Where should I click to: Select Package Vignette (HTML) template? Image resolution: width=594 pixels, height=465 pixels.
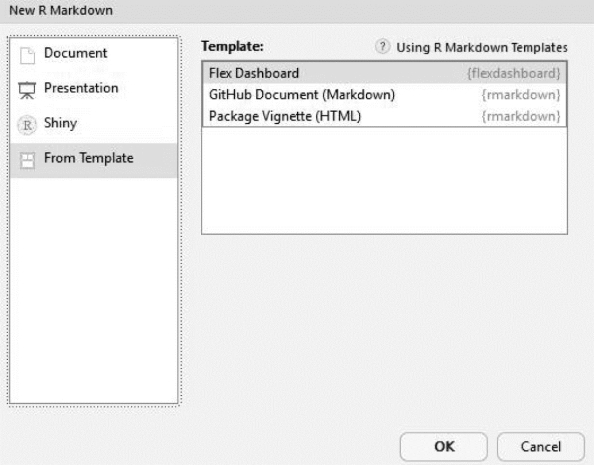385,116
